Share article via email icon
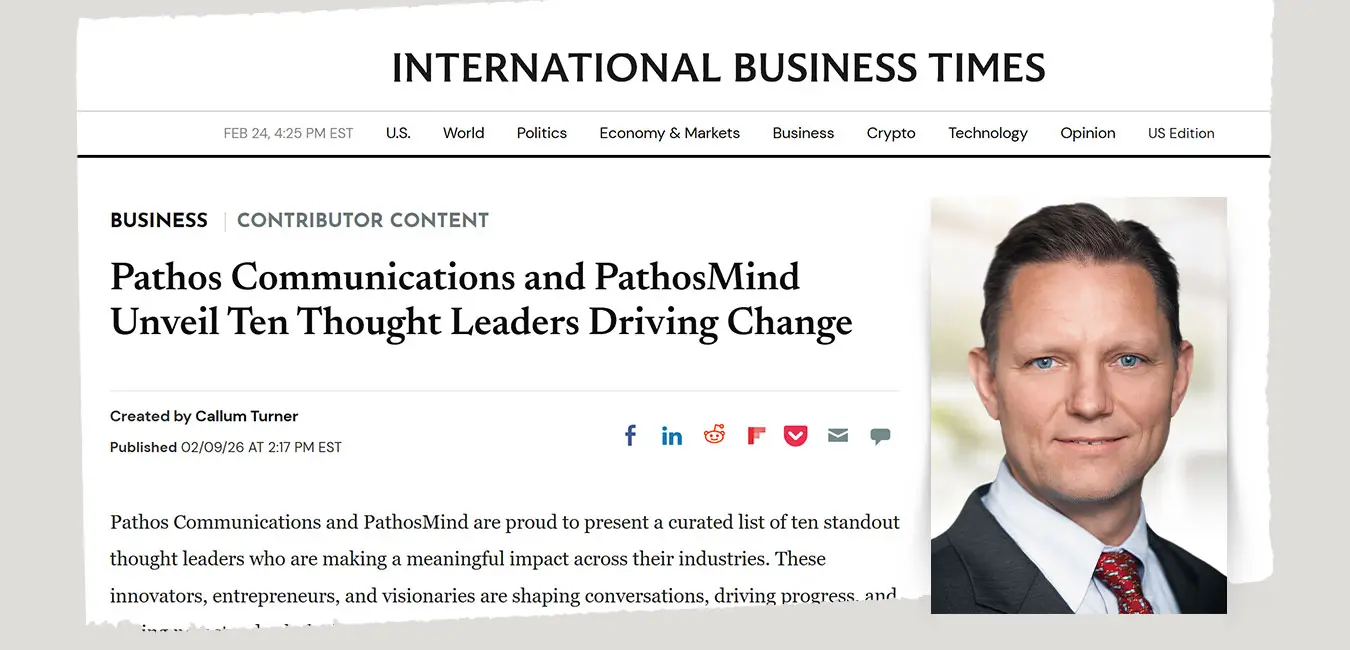 coord(838,436)
